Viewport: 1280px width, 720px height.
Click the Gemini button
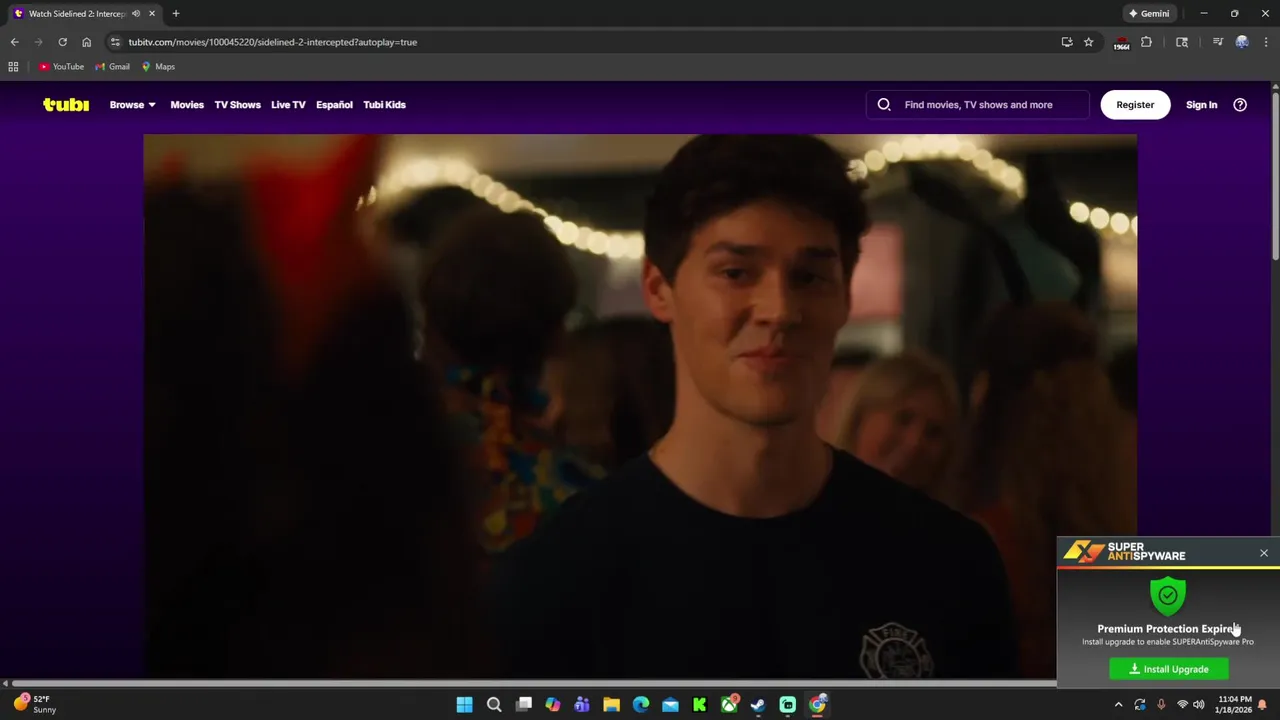pos(1148,14)
